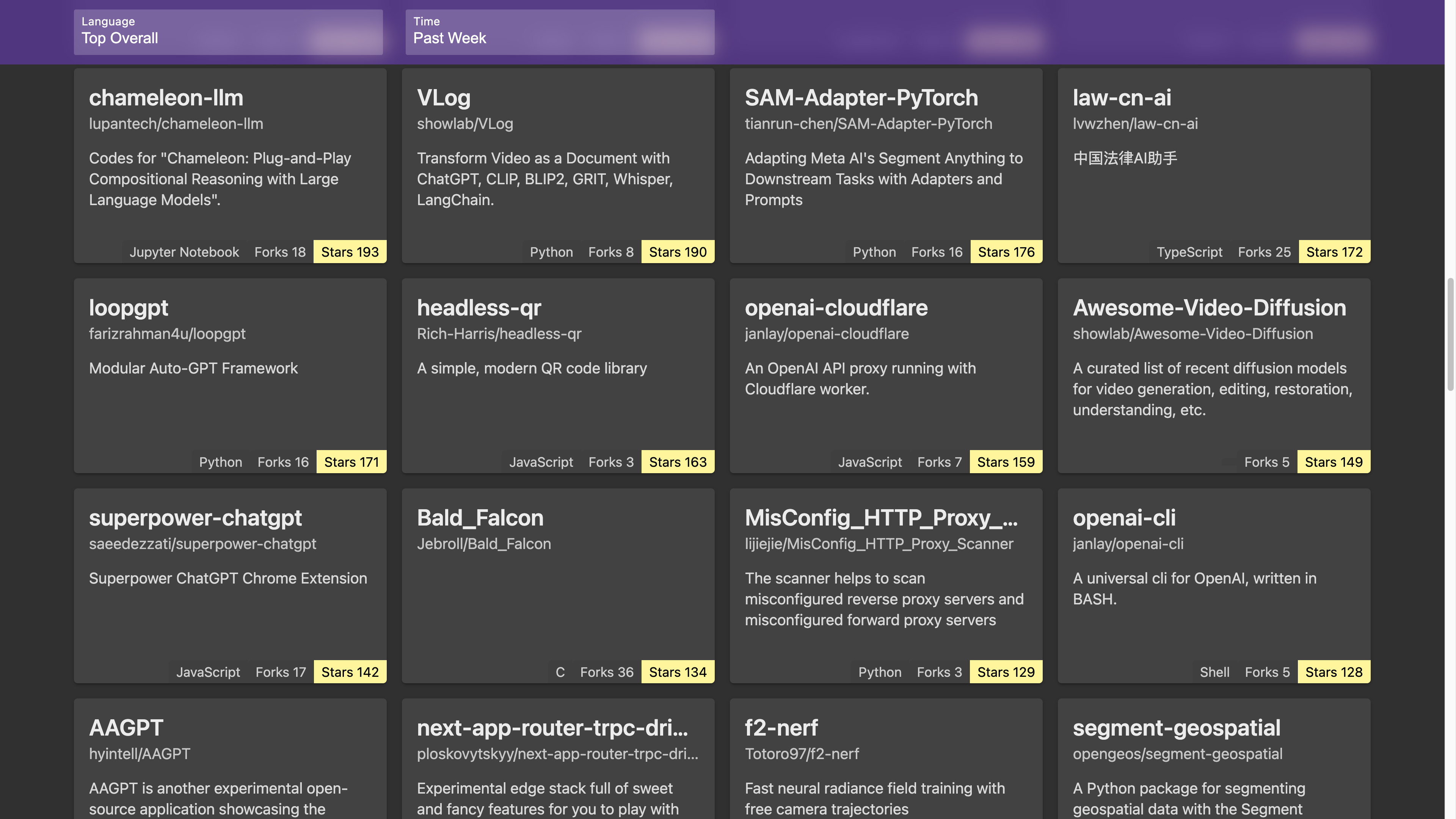The width and height of the screenshot is (1456, 819).
Task: Click the law-cn-ai card title
Action: [1122, 98]
